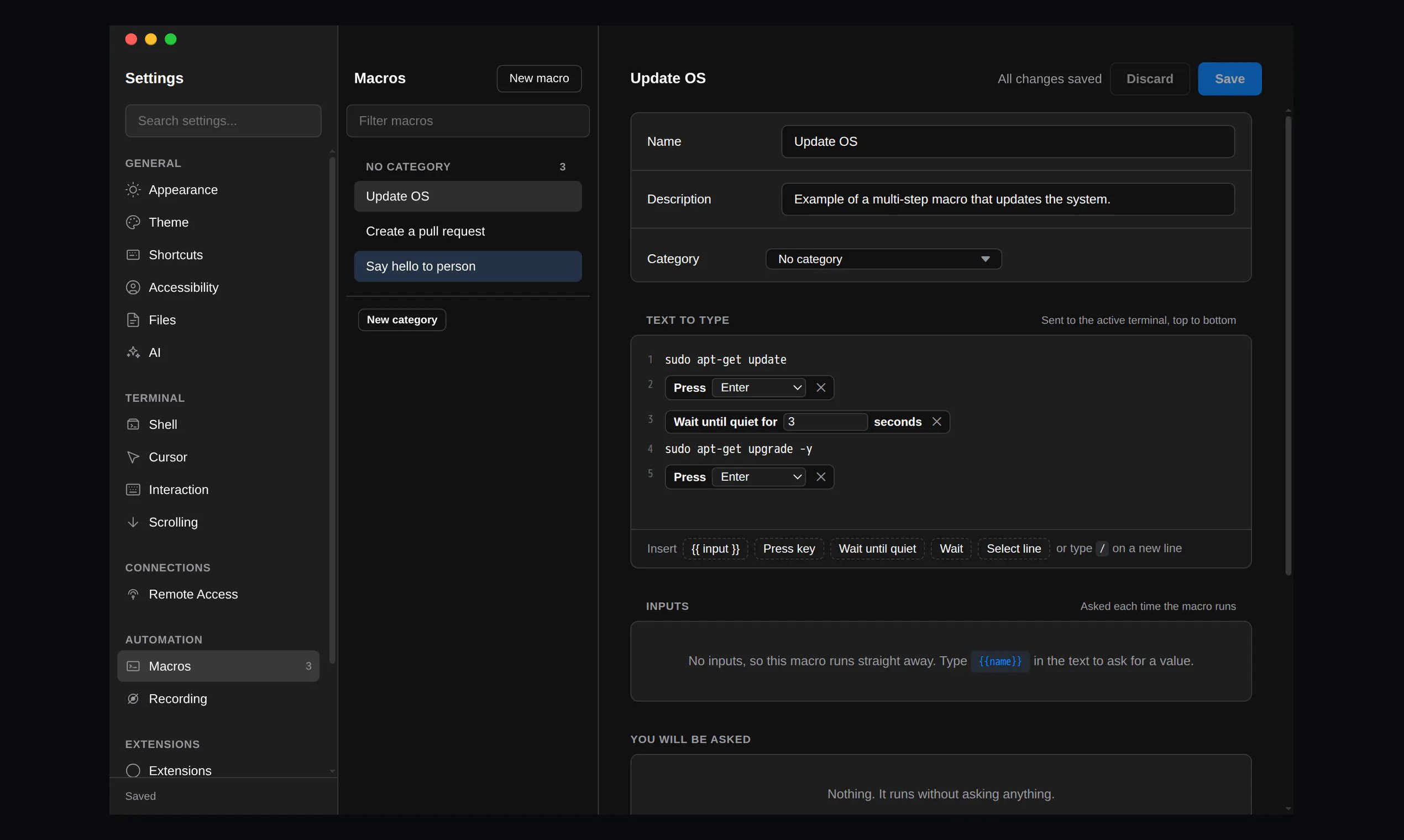Click the Recording icon

(133, 699)
